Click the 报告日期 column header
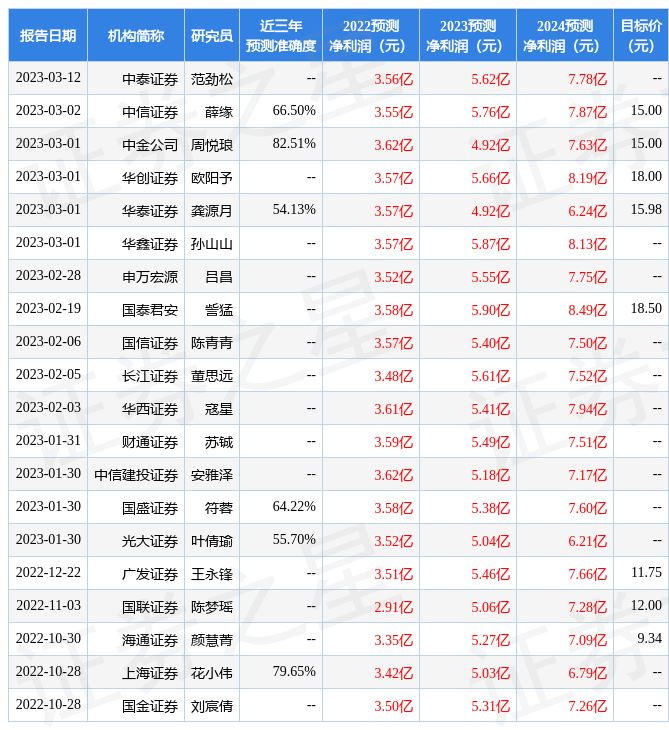 tap(48, 35)
